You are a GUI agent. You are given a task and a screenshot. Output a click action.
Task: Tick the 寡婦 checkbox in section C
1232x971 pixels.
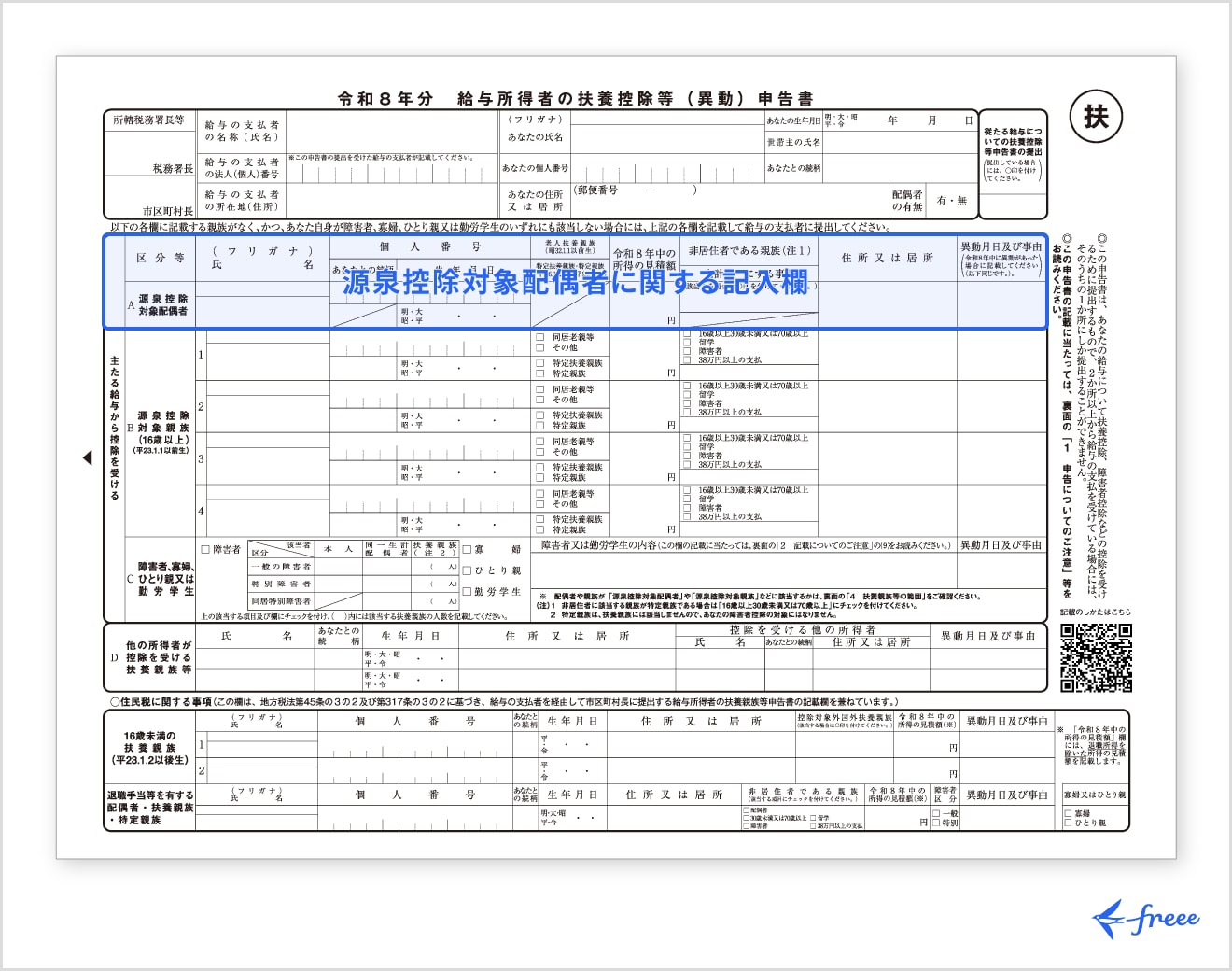coord(468,550)
